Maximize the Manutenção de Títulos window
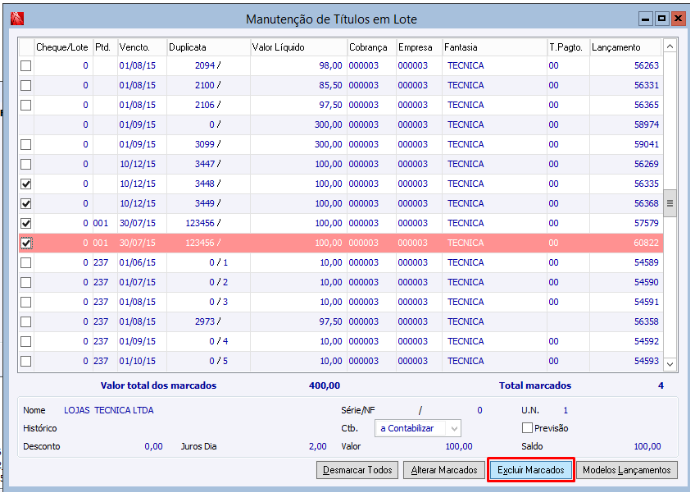 point(660,18)
